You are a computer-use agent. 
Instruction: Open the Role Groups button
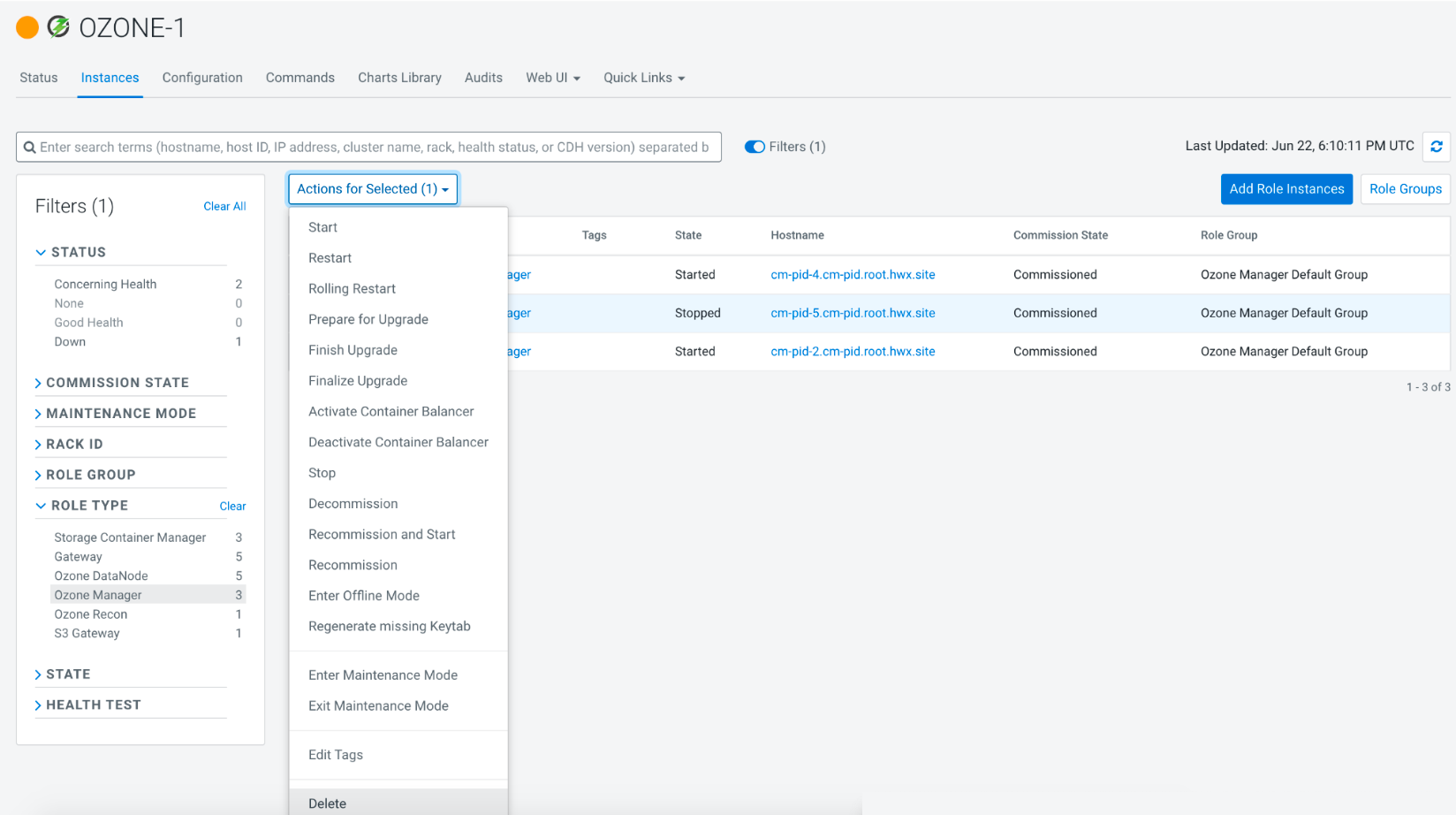pos(1405,189)
